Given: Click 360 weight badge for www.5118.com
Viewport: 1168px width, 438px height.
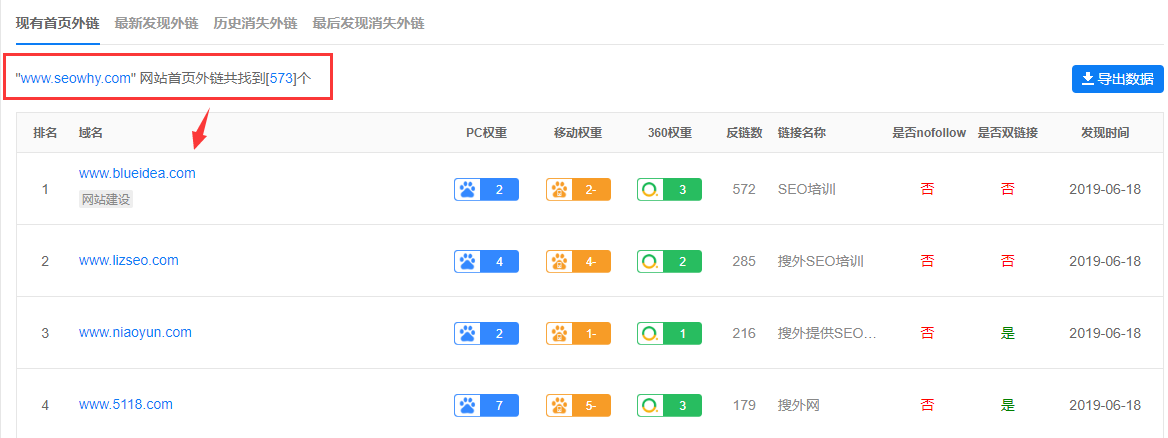Looking at the screenshot, I should [x=670, y=406].
